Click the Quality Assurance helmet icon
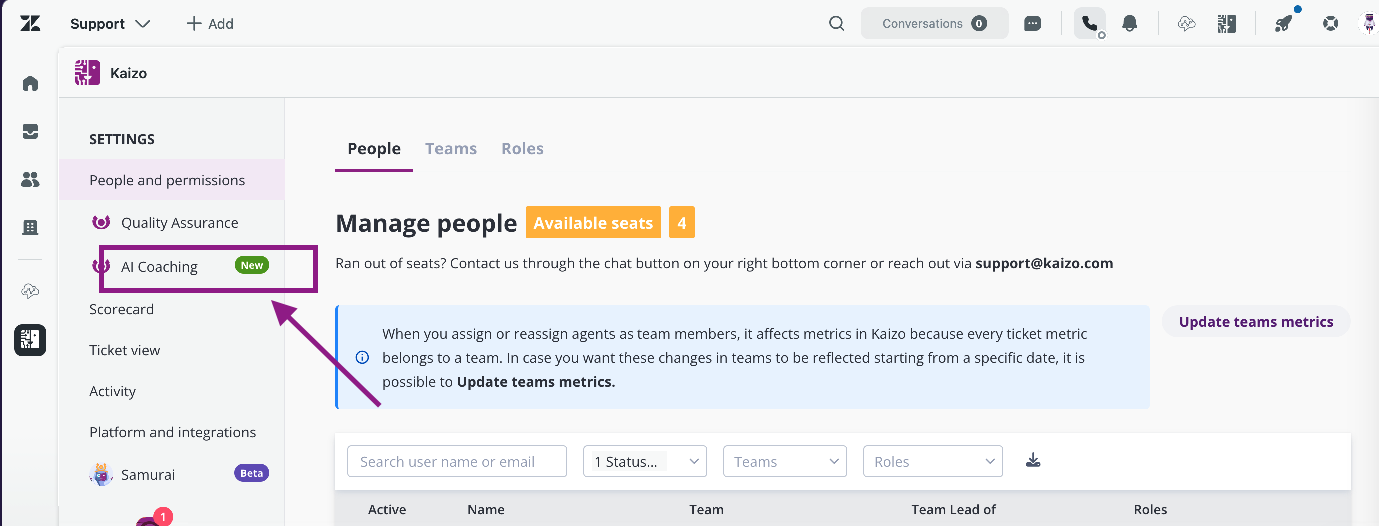The width and height of the screenshot is (1379, 526). [x=101, y=223]
